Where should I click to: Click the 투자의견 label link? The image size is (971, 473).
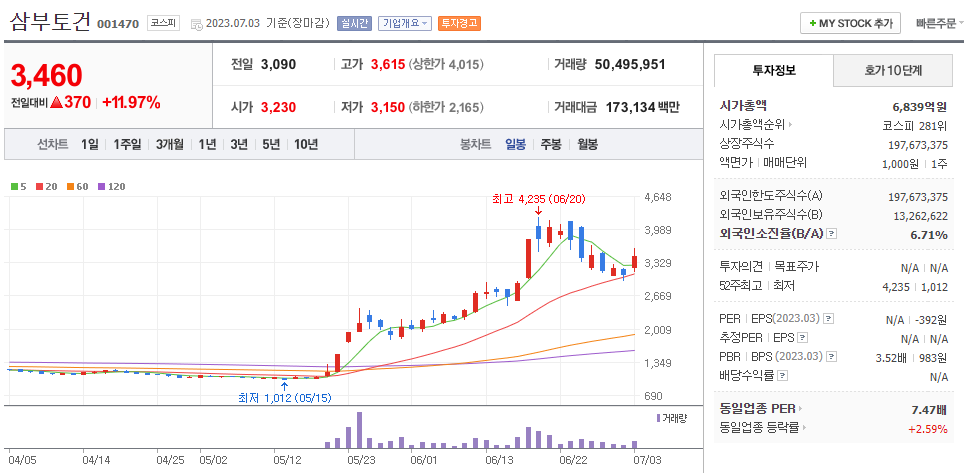pyautogui.click(x=740, y=267)
